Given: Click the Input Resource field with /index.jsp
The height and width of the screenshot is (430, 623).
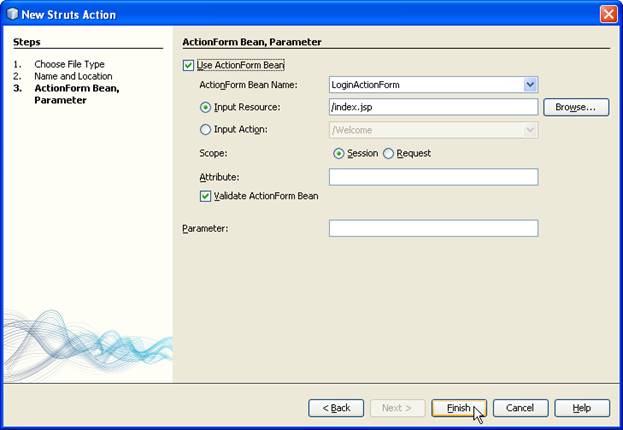Looking at the screenshot, I should pos(433,107).
